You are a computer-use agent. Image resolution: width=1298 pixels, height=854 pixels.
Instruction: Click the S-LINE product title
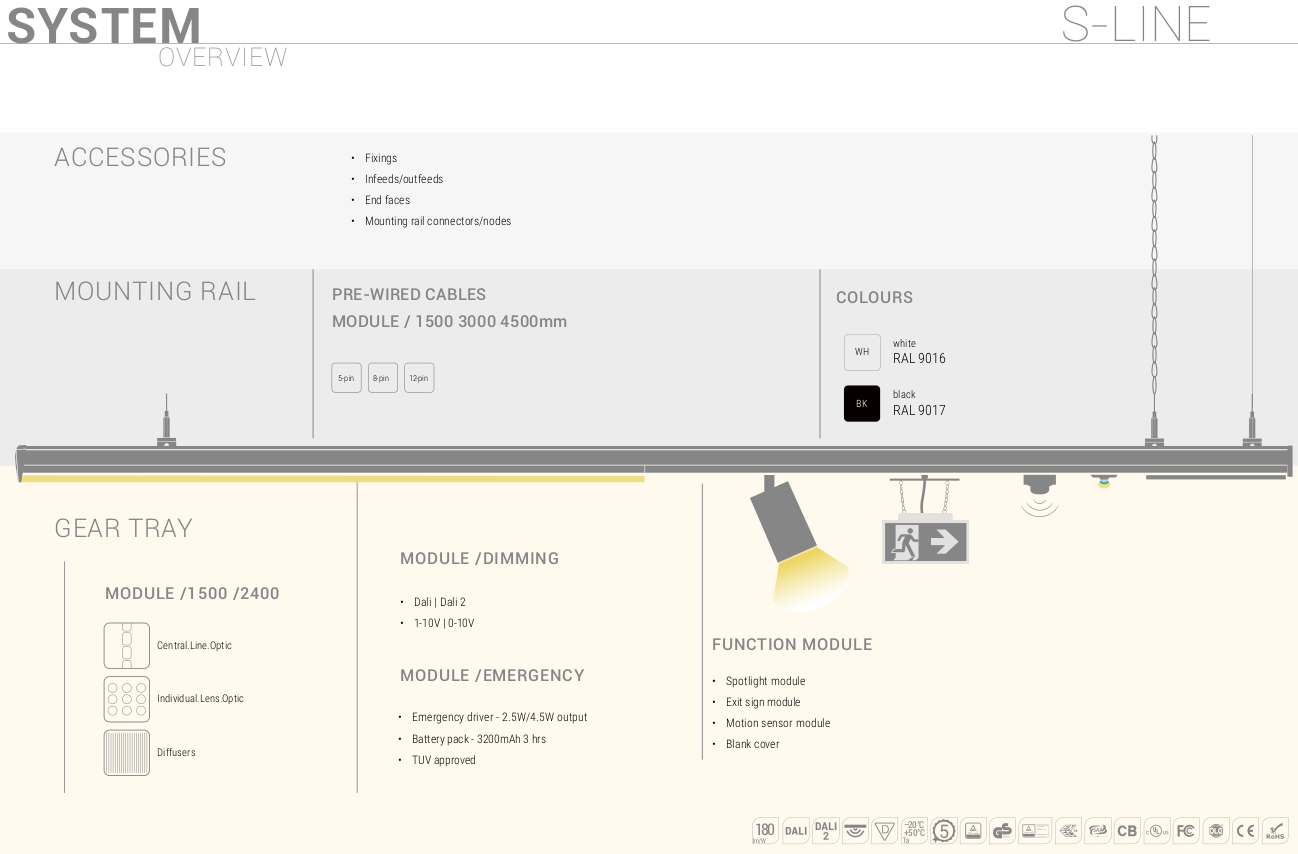coord(1136,22)
